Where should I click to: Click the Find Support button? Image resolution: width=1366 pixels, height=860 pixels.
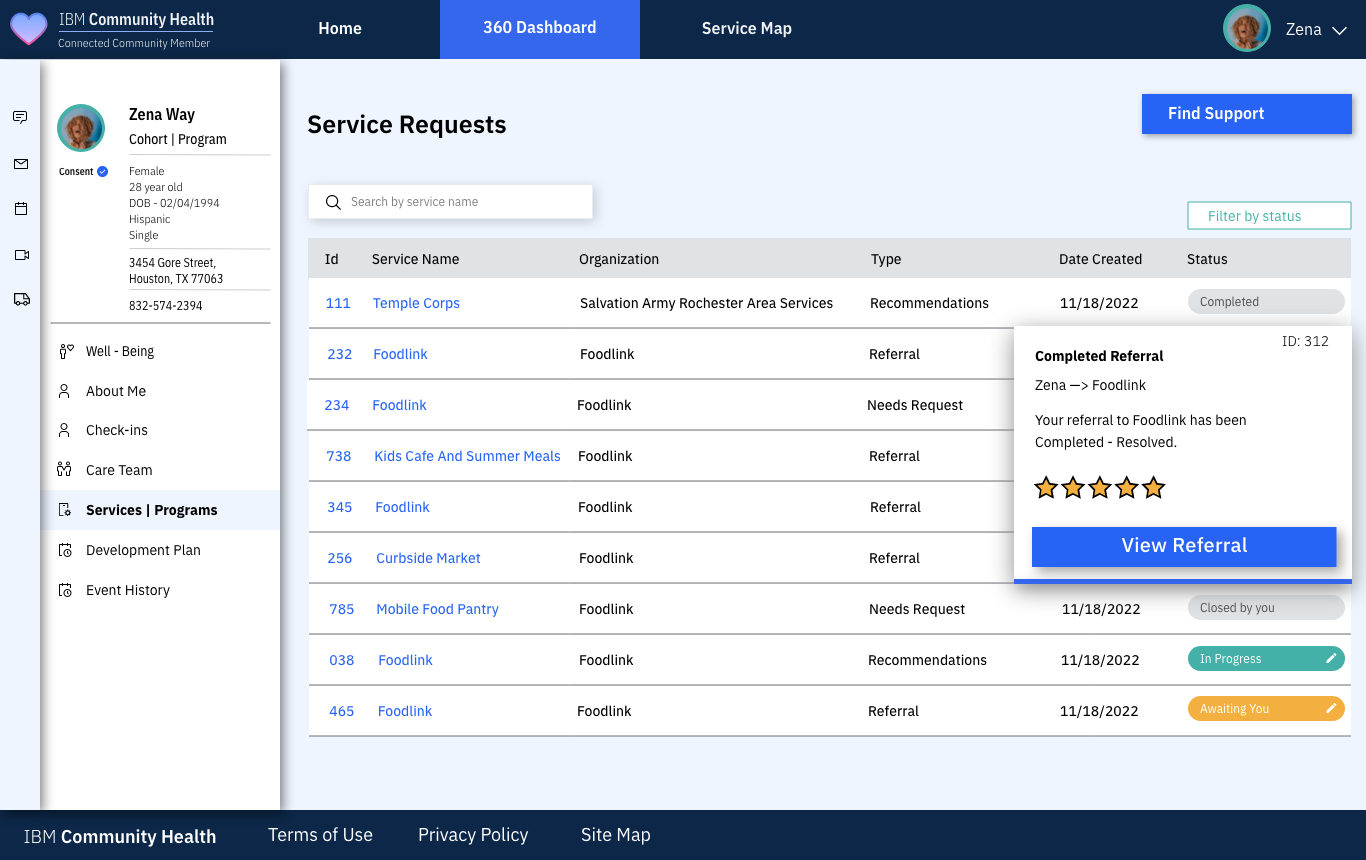point(1247,114)
